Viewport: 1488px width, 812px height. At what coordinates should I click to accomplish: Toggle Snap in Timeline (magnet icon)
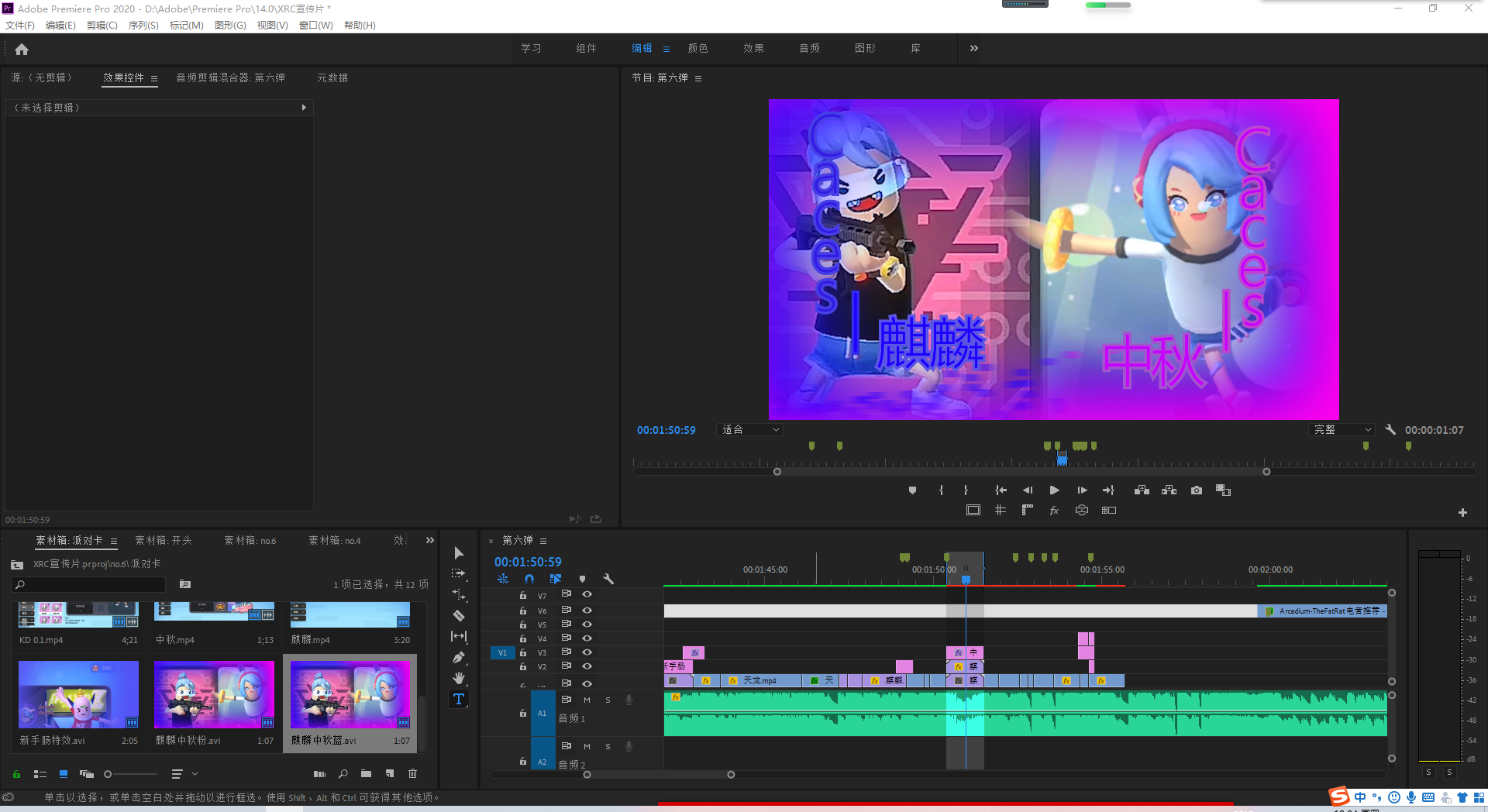pos(529,578)
